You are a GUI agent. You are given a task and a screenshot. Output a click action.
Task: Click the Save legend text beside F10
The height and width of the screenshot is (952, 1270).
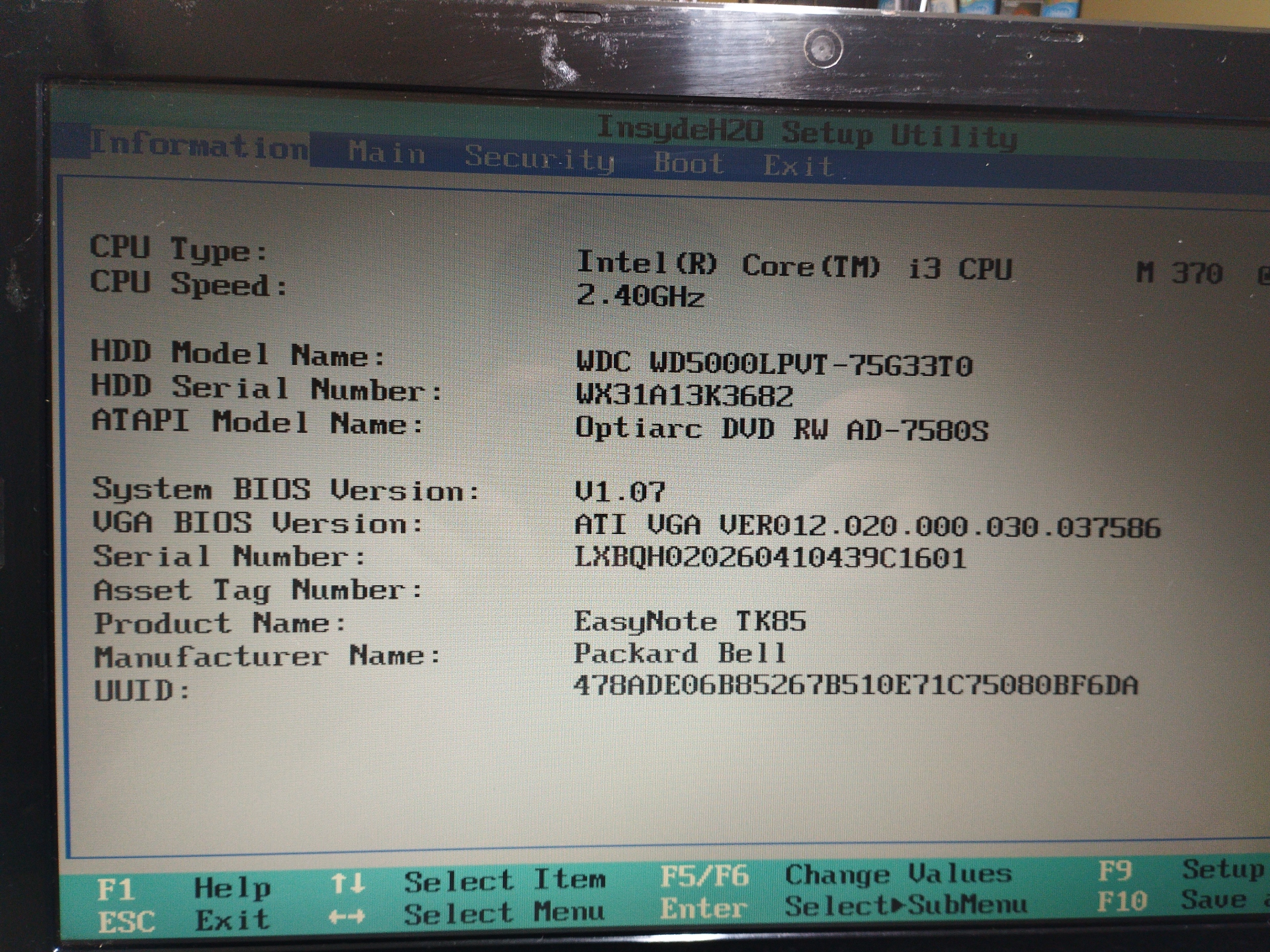click(x=1214, y=899)
